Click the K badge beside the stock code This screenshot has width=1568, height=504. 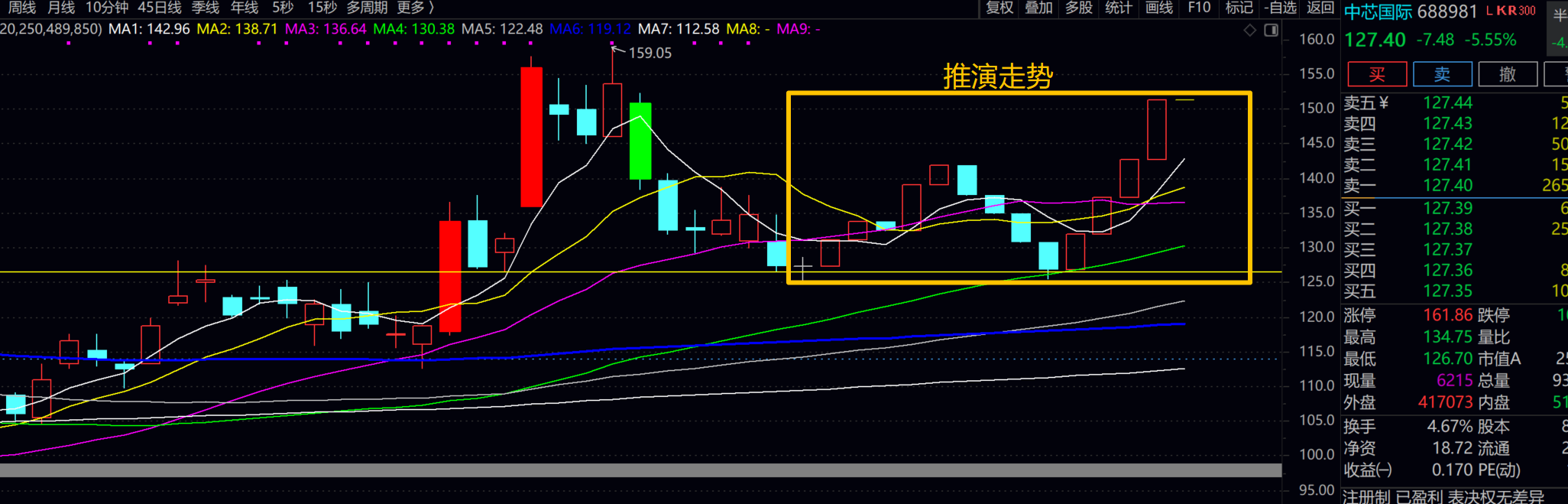pos(1502,11)
